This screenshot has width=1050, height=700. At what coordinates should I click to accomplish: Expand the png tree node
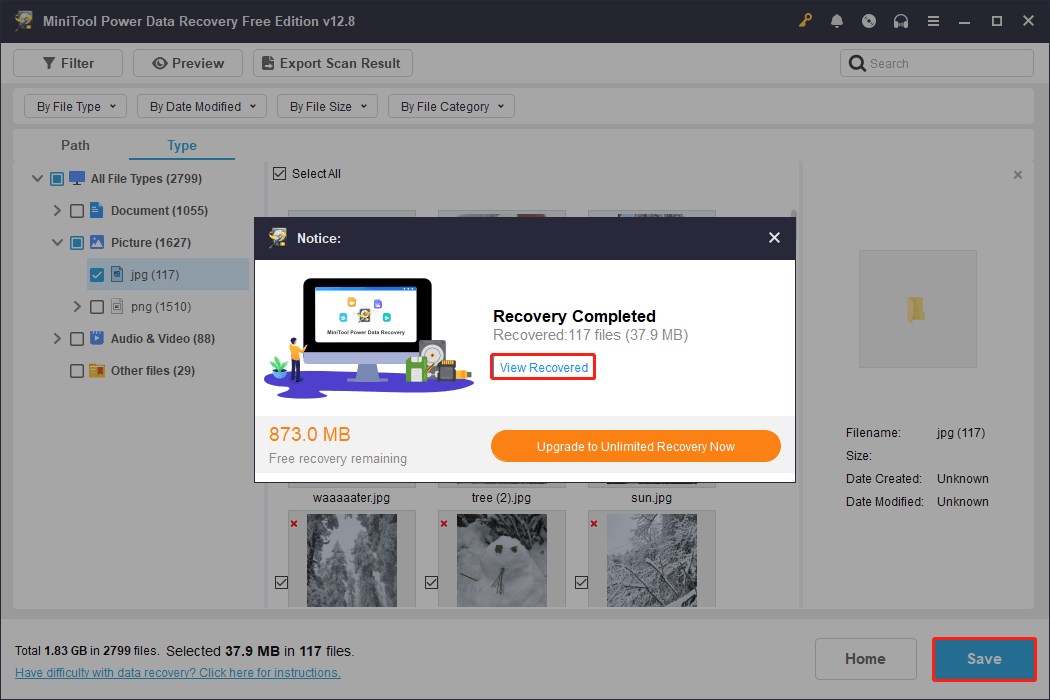click(77, 306)
